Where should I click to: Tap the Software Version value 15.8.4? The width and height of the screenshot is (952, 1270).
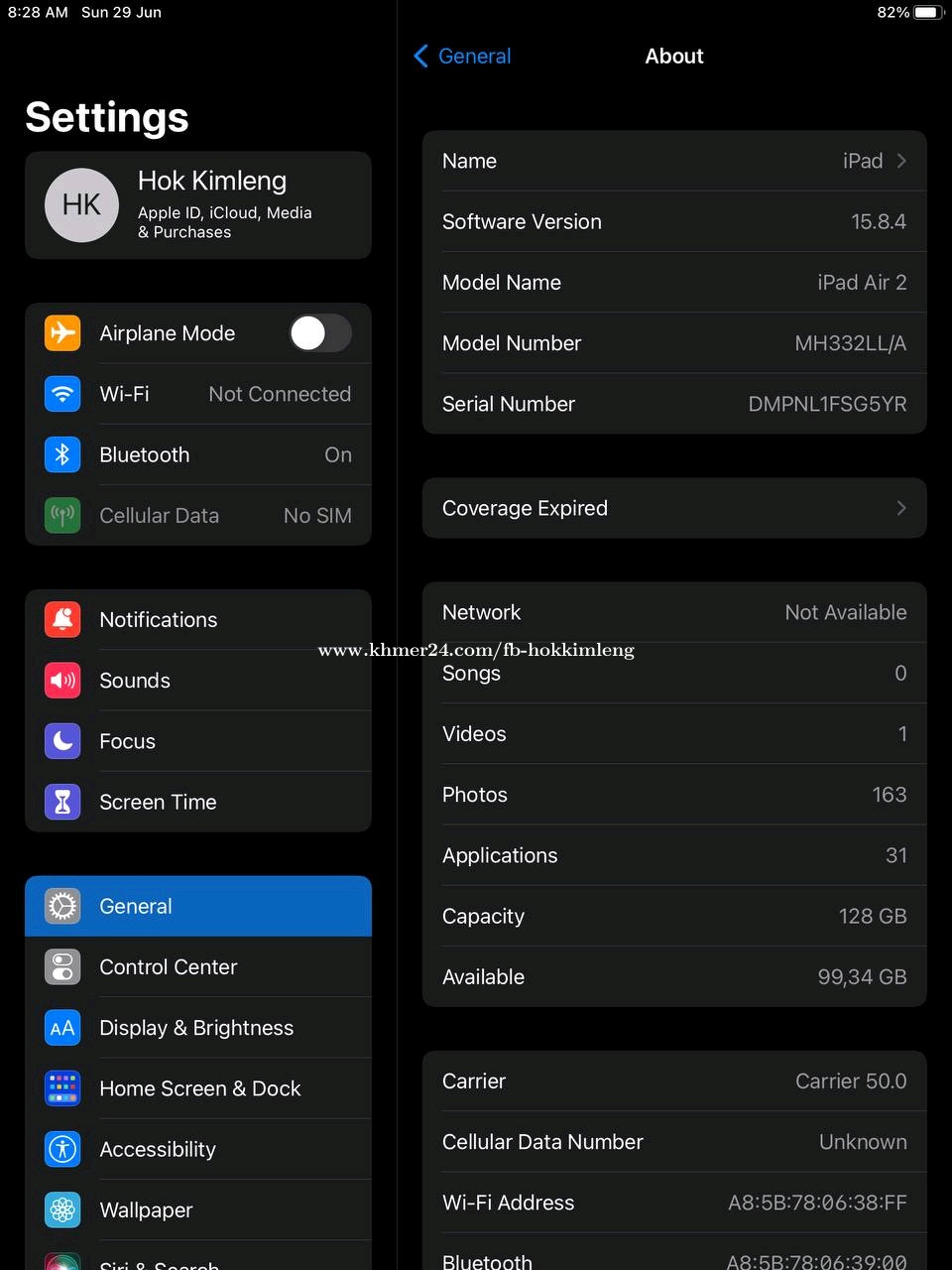point(879,221)
